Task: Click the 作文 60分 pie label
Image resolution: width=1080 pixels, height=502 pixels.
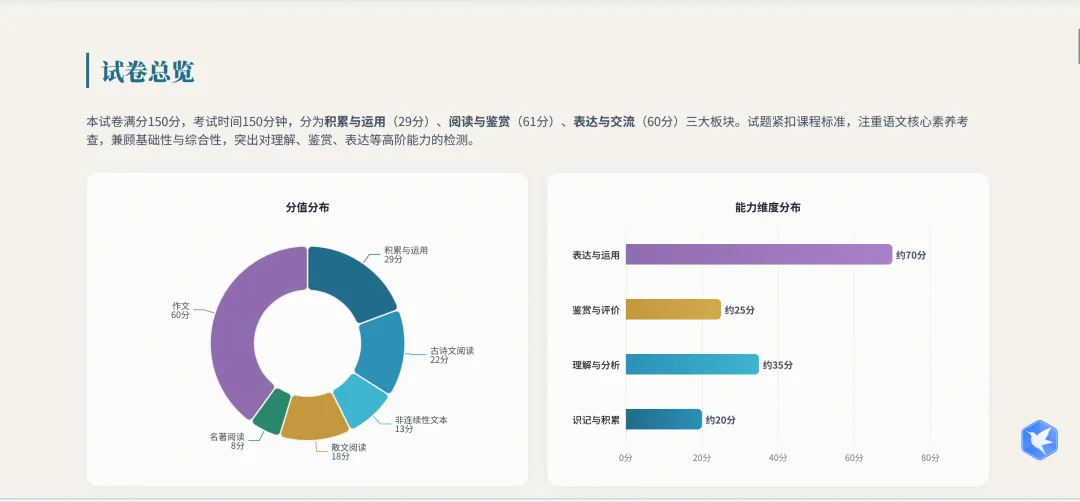Action: 180,310
